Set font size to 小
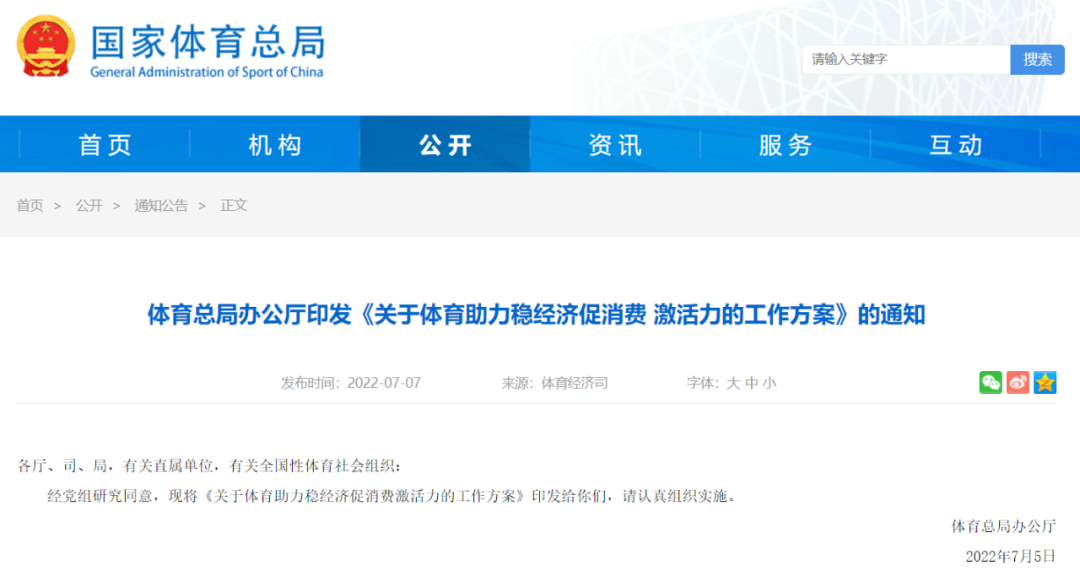This screenshot has width=1080, height=576. [x=769, y=383]
